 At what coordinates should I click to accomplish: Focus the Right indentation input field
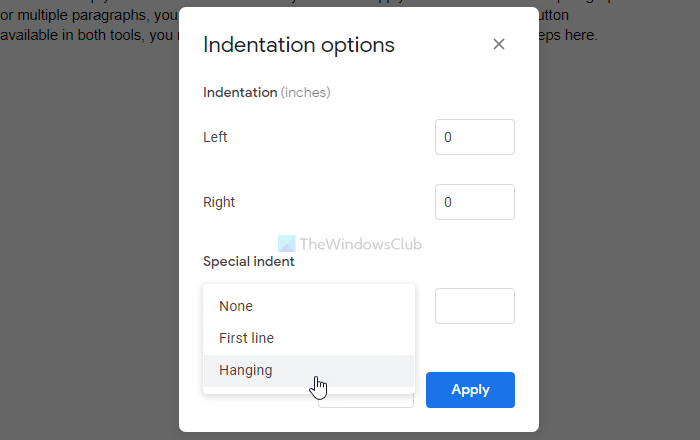point(474,202)
